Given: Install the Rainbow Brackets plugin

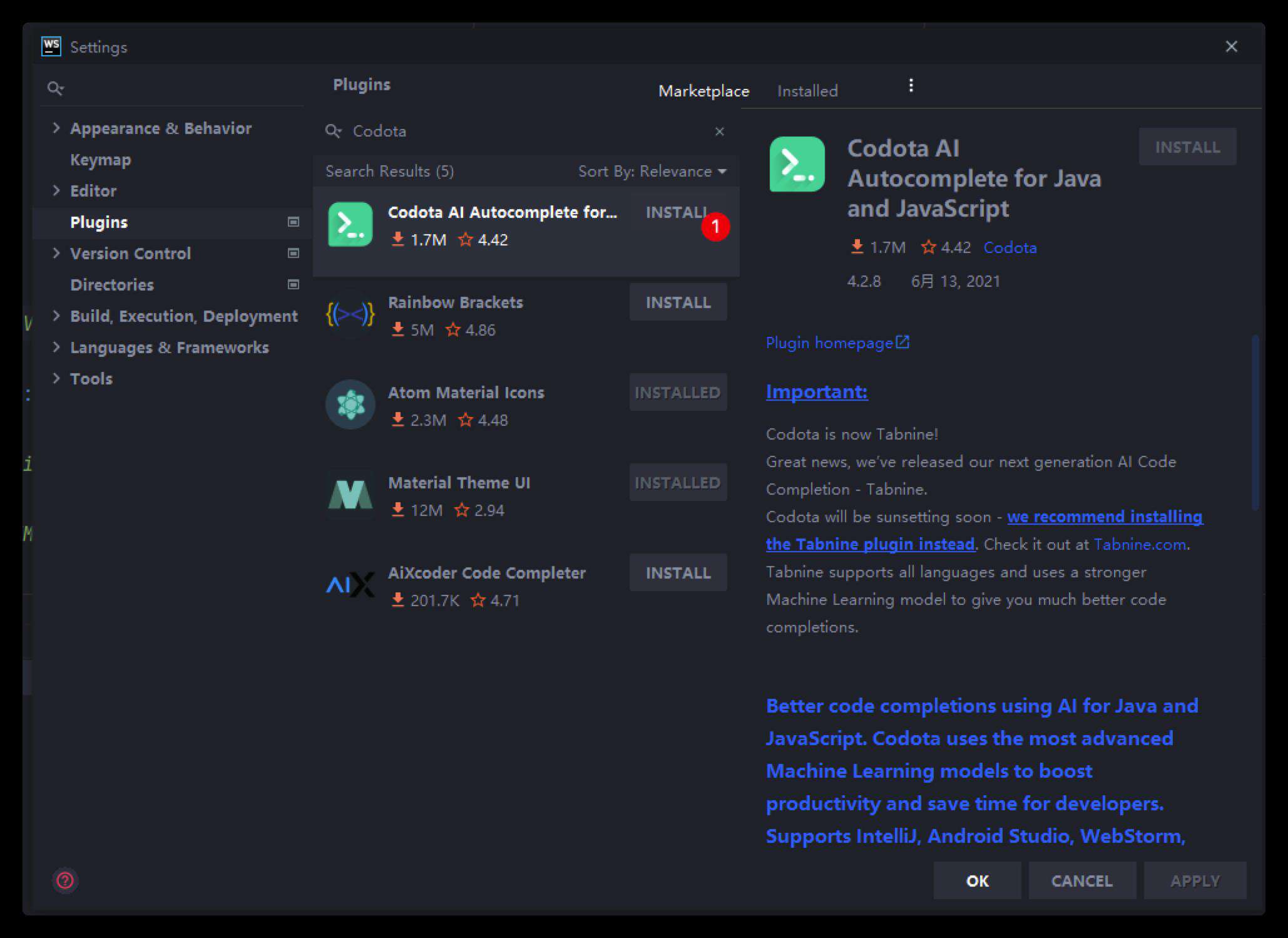Looking at the screenshot, I should point(678,302).
